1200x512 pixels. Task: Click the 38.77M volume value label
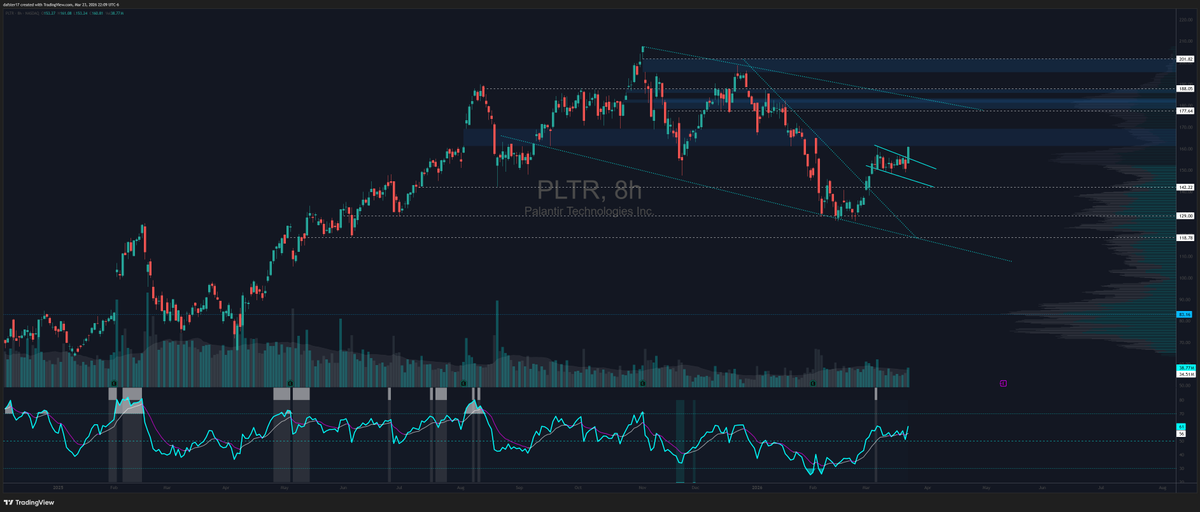[1184, 369]
